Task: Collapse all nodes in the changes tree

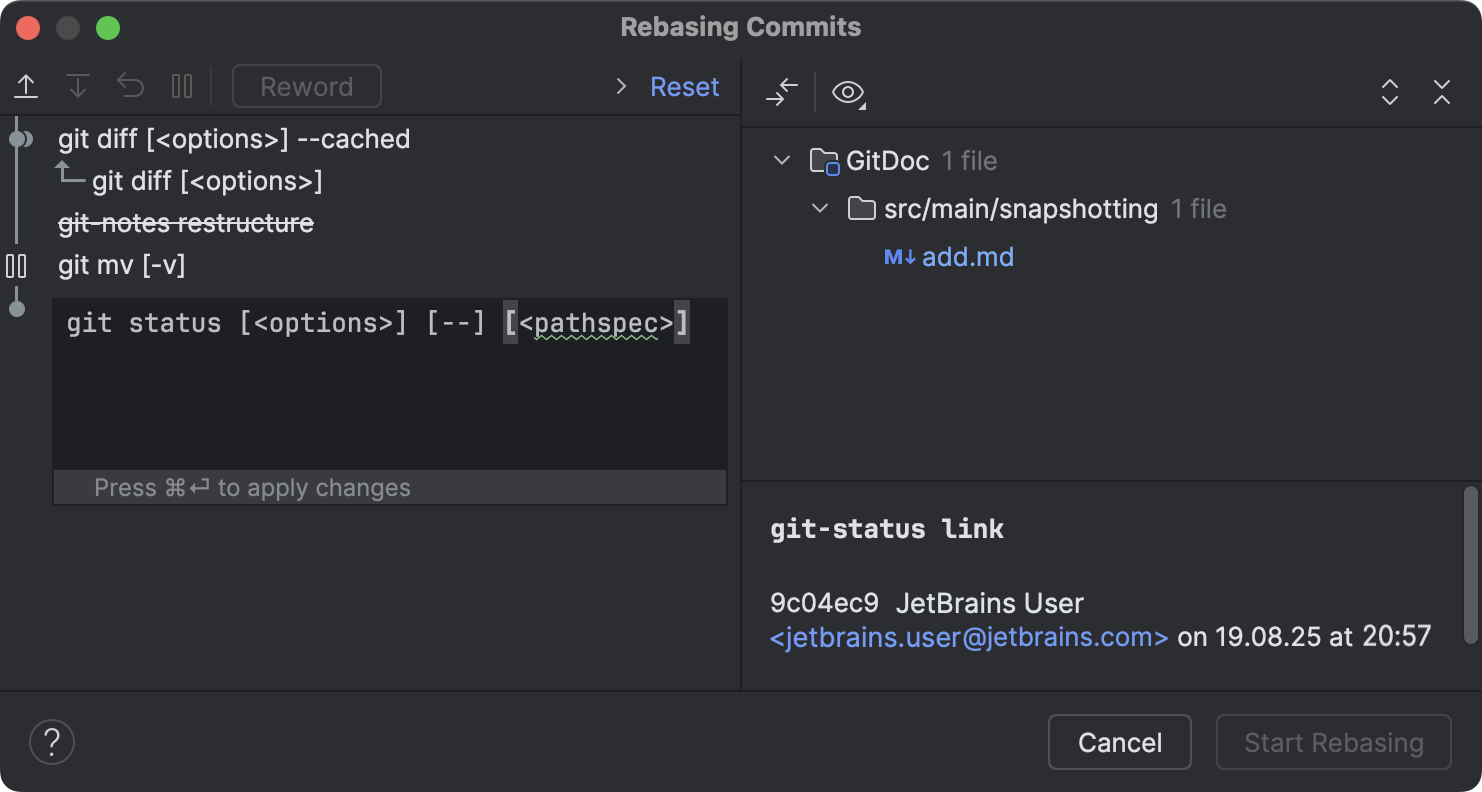Action: tap(1442, 92)
